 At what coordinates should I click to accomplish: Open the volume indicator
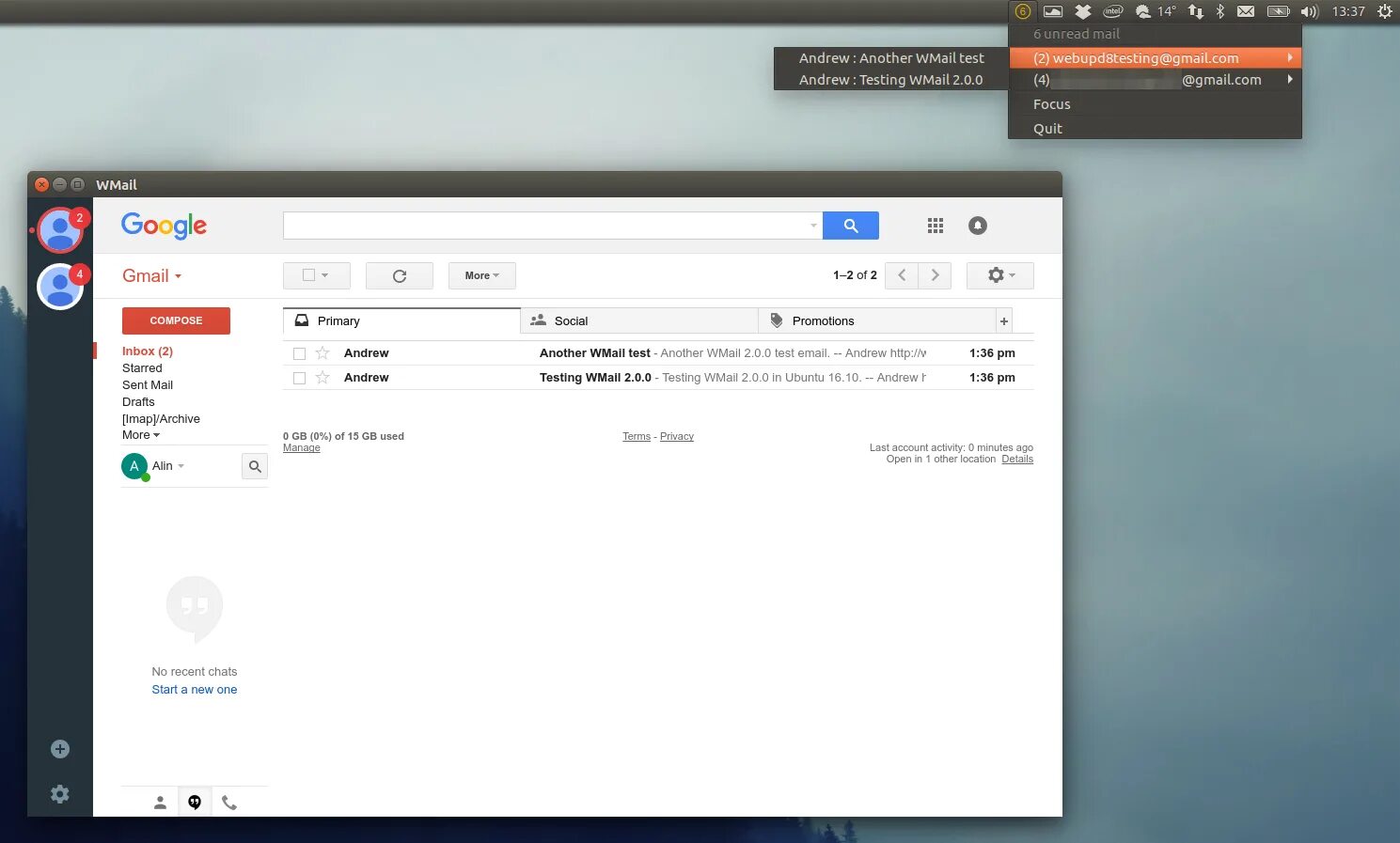click(x=1309, y=11)
